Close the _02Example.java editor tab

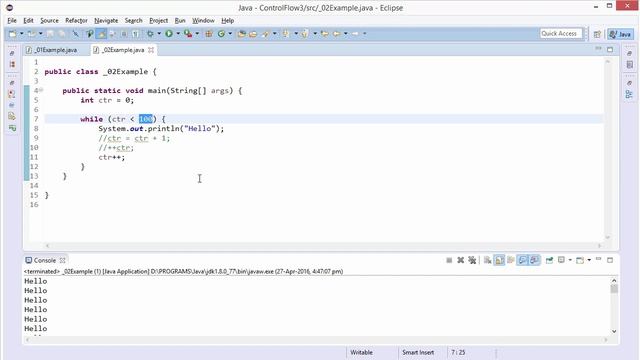coord(151,50)
